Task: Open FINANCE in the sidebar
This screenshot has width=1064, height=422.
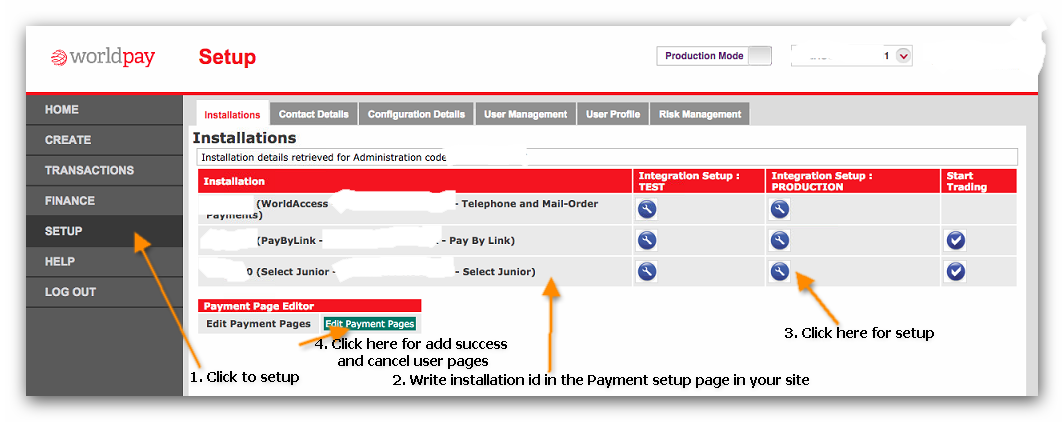Action: (104, 201)
